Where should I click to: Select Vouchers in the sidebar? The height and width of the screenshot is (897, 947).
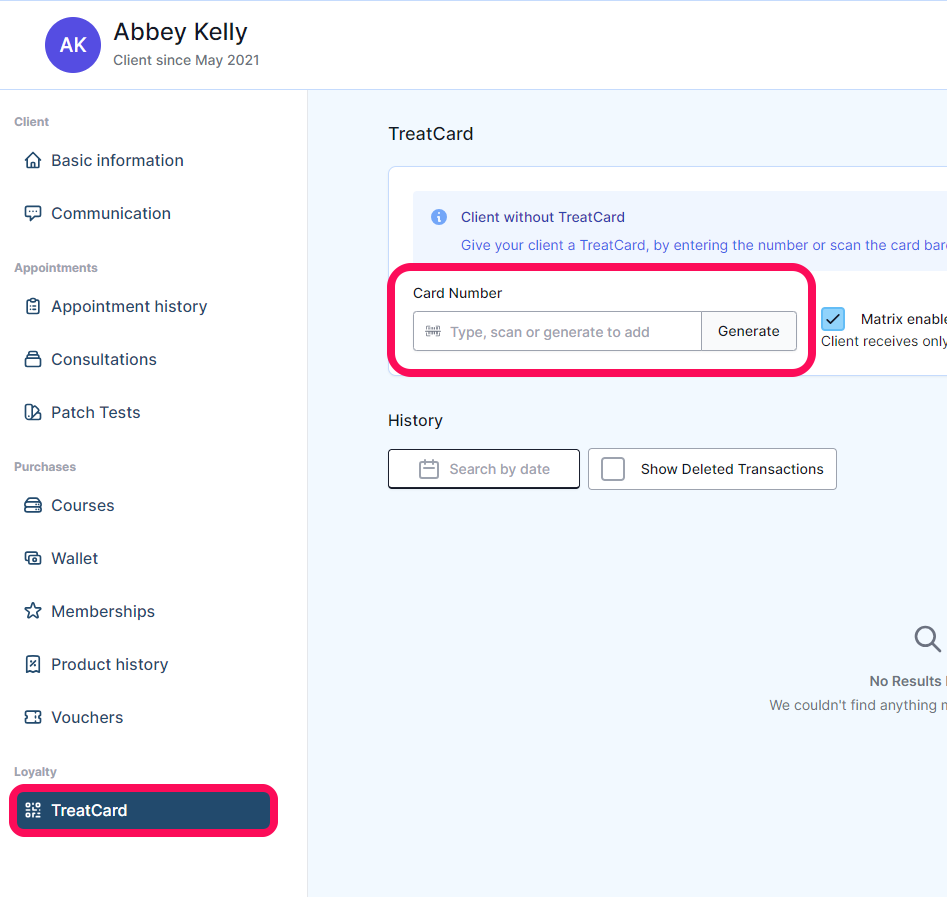click(x=144, y=717)
